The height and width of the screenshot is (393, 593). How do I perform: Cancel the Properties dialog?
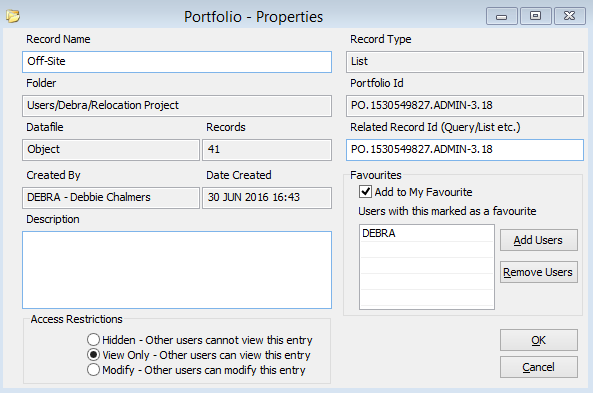tap(539, 367)
